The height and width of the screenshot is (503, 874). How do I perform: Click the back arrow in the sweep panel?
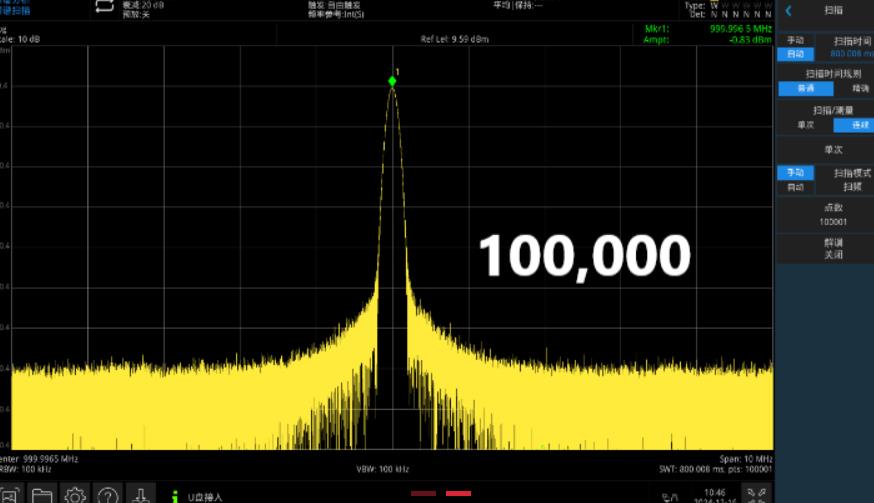point(789,10)
